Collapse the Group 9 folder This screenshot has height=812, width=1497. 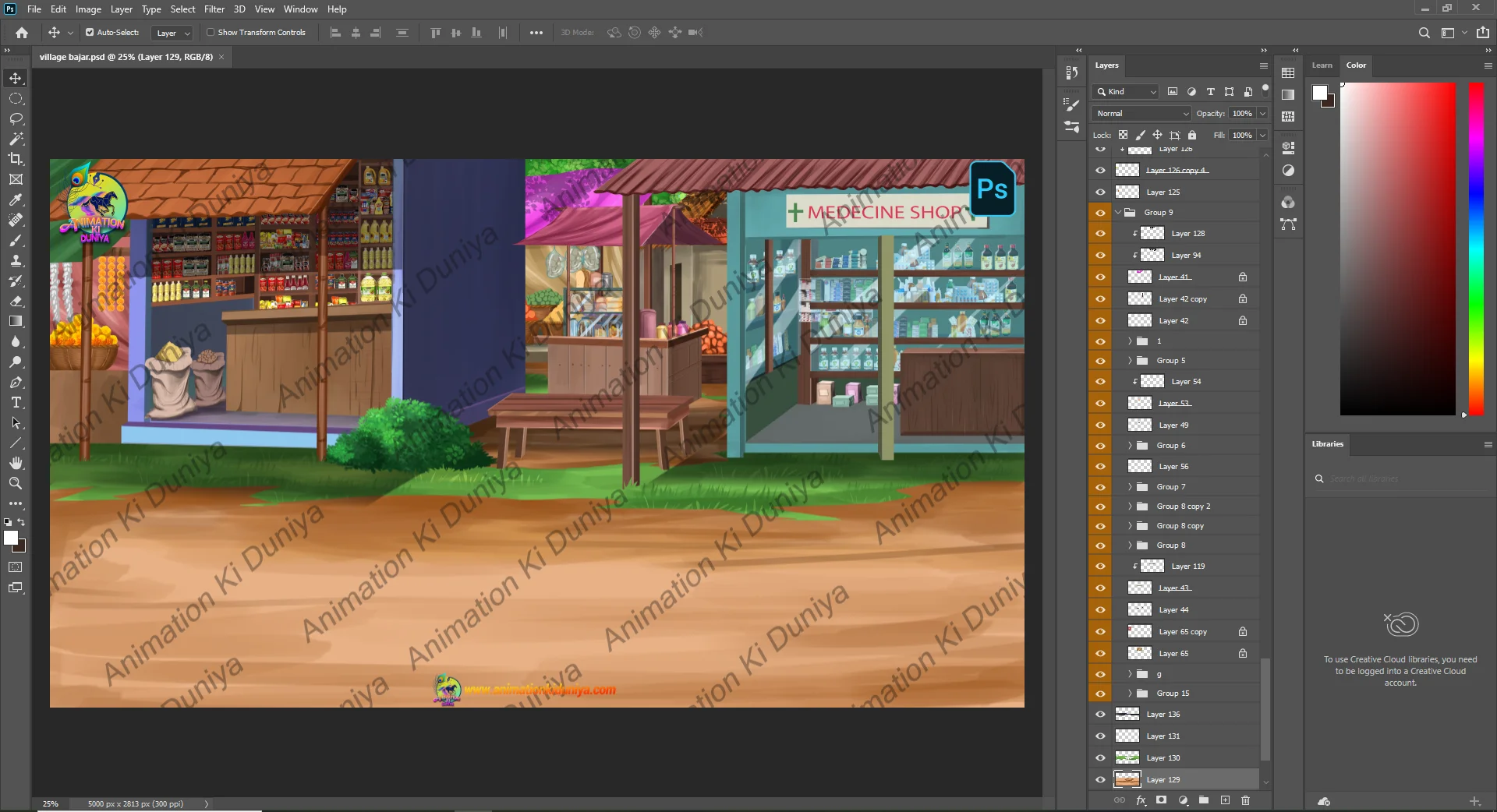coord(1119,213)
